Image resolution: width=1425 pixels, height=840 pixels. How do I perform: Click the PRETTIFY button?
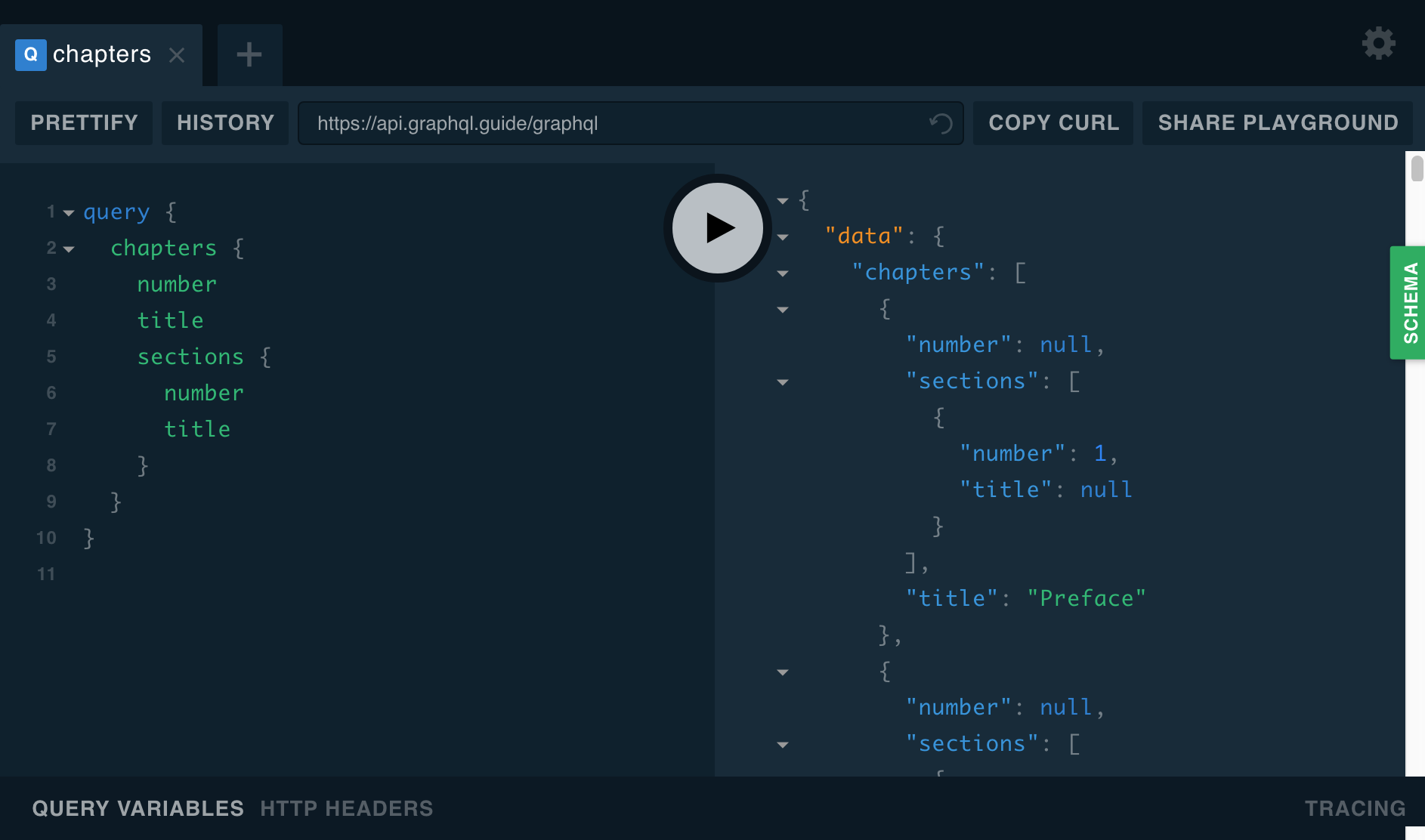coord(84,122)
